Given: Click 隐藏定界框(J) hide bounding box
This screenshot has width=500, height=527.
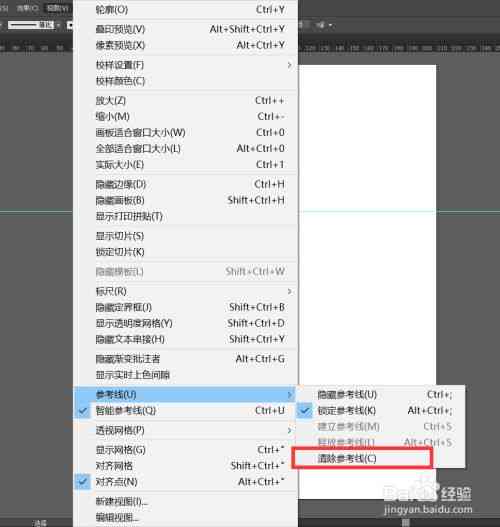Looking at the screenshot, I should [x=185, y=307].
